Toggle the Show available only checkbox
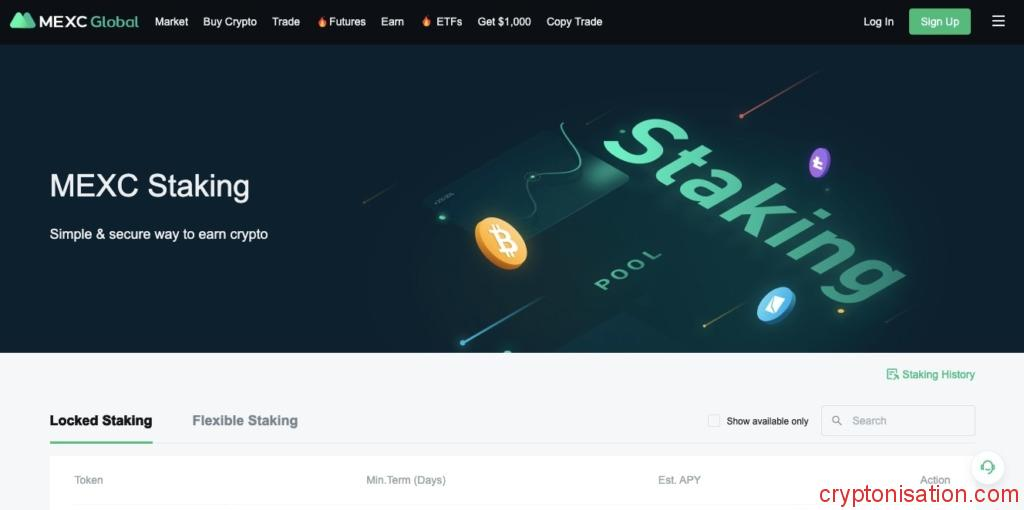The height and width of the screenshot is (510, 1024). pyautogui.click(x=714, y=421)
